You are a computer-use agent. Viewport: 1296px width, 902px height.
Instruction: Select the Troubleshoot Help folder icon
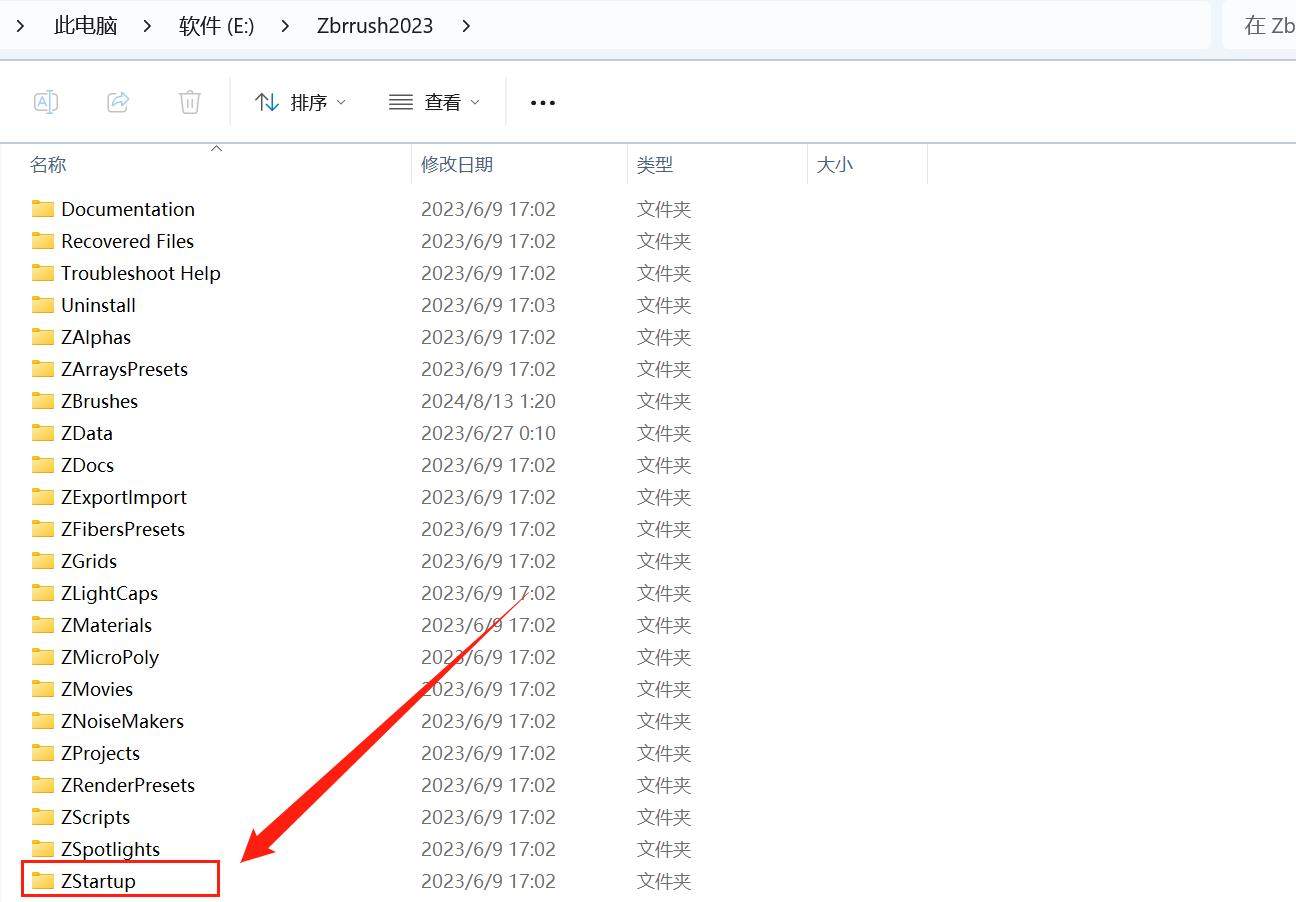[x=43, y=273]
